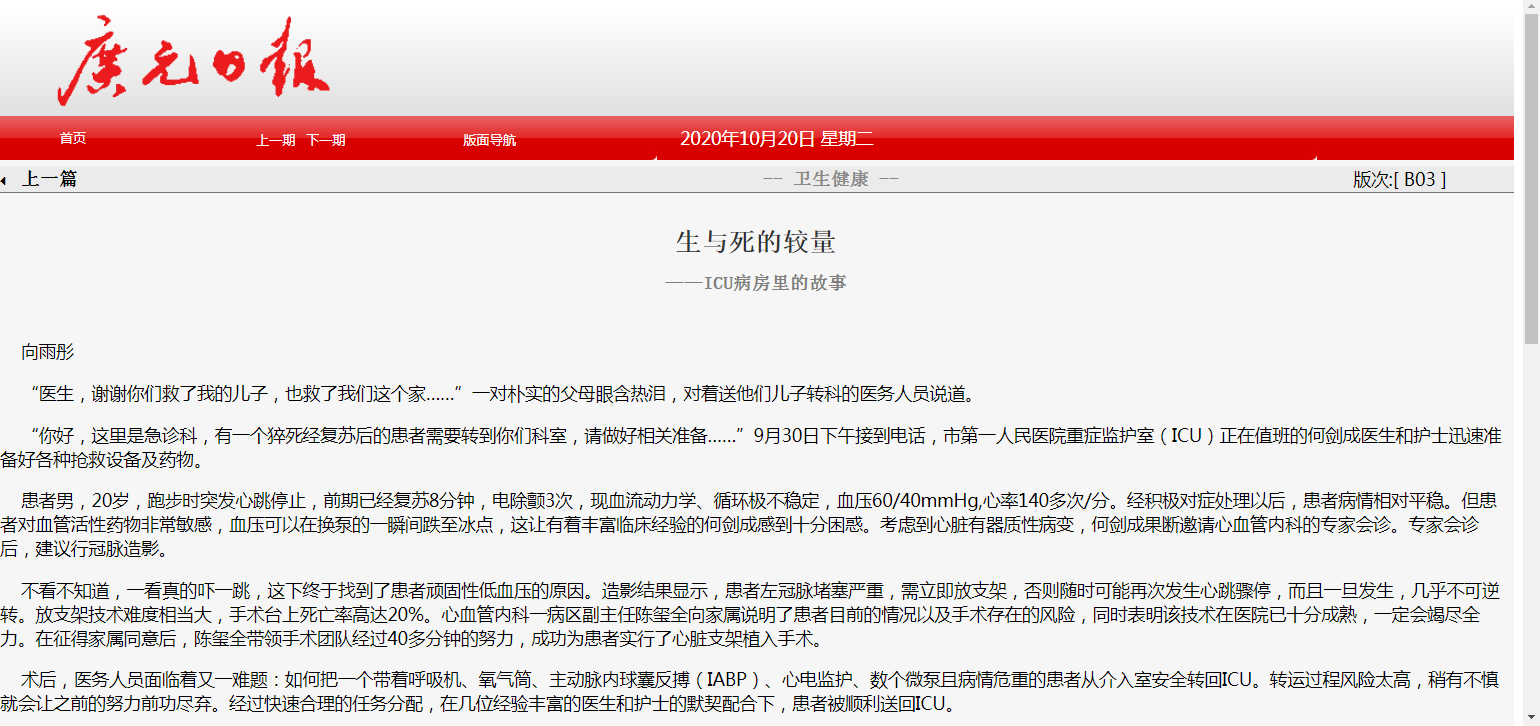The height and width of the screenshot is (726, 1540).
Task: Click the scrollbar's up arrow button
Action: click(x=1531, y=7)
